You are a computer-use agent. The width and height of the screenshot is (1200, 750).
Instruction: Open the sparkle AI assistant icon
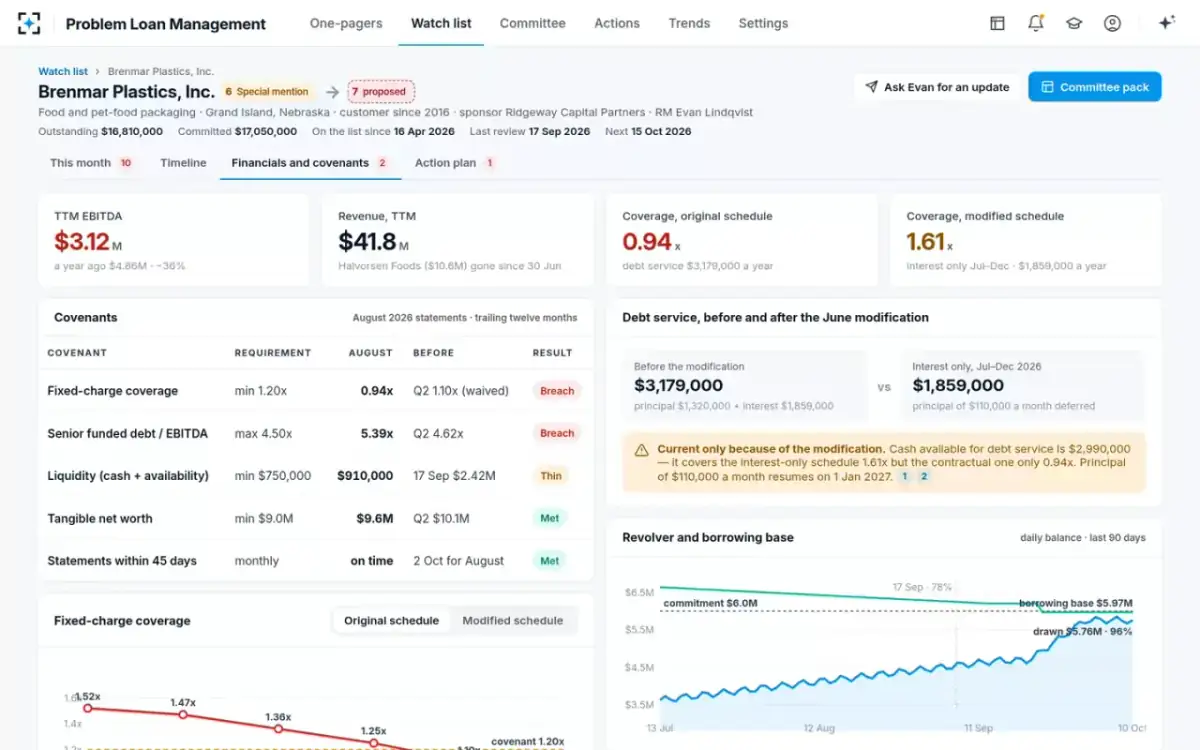point(1166,23)
